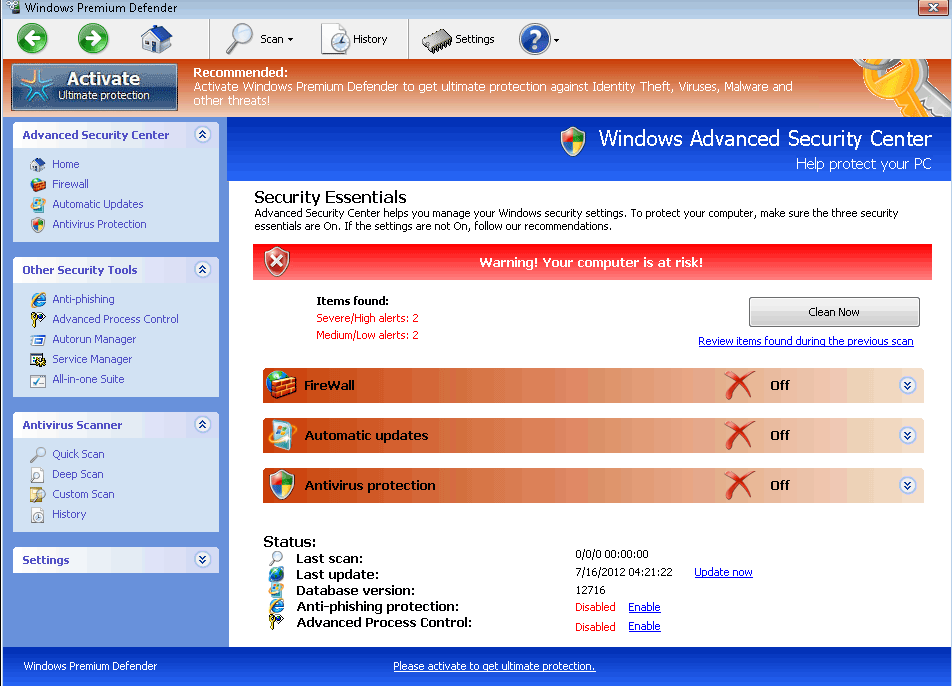Toggle the Automatic updates status
The width and height of the screenshot is (952, 686).
point(737,435)
